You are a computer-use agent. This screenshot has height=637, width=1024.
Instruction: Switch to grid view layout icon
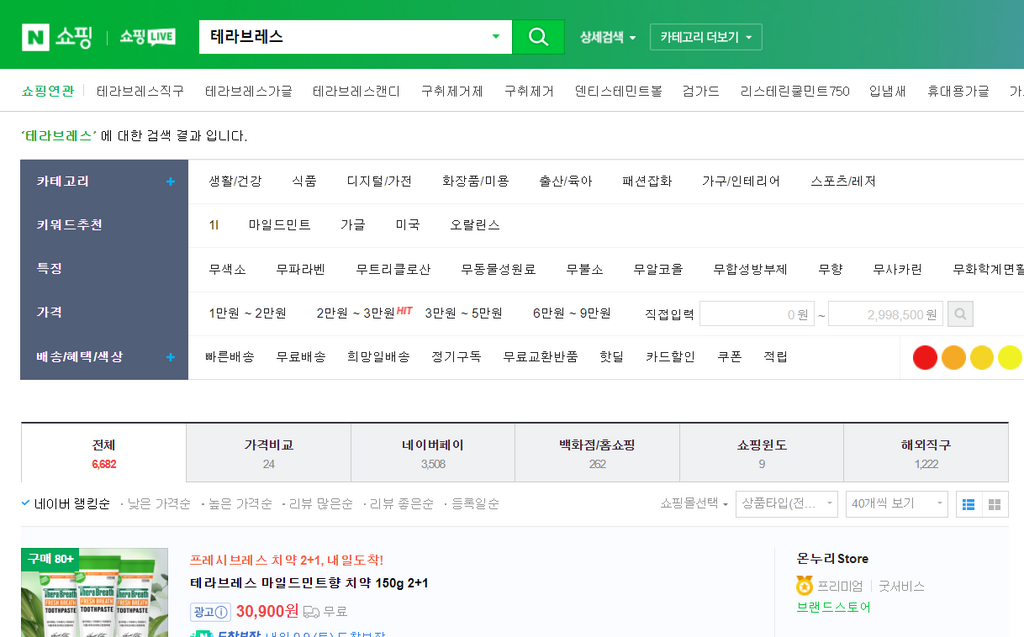click(x=995, y=504)
